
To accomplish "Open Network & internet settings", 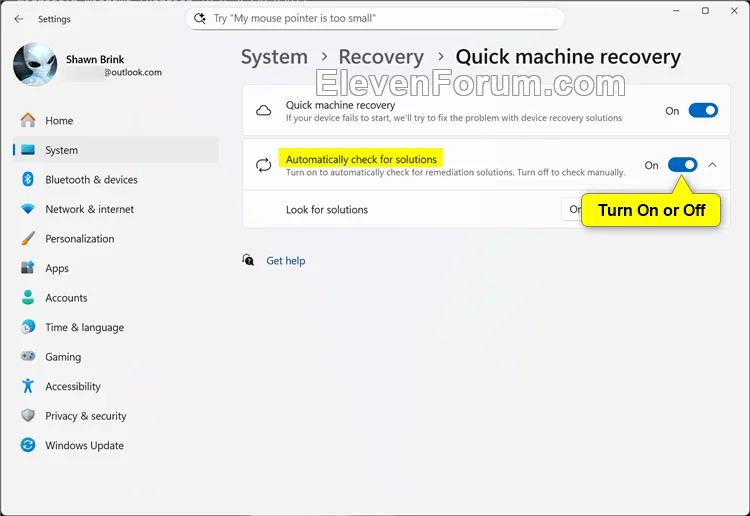I will click(116, 209).
